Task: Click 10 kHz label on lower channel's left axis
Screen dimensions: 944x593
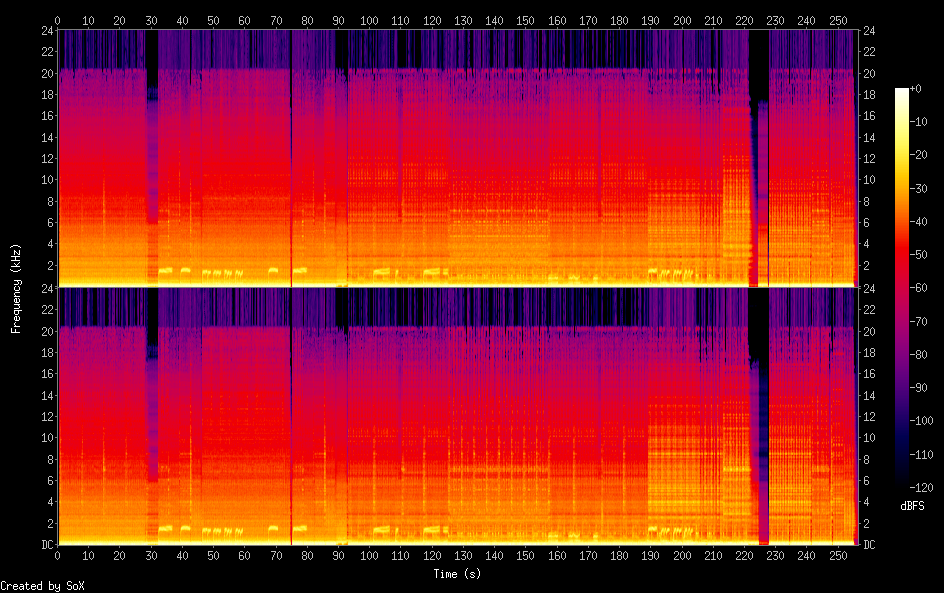Action: [46, 438]
